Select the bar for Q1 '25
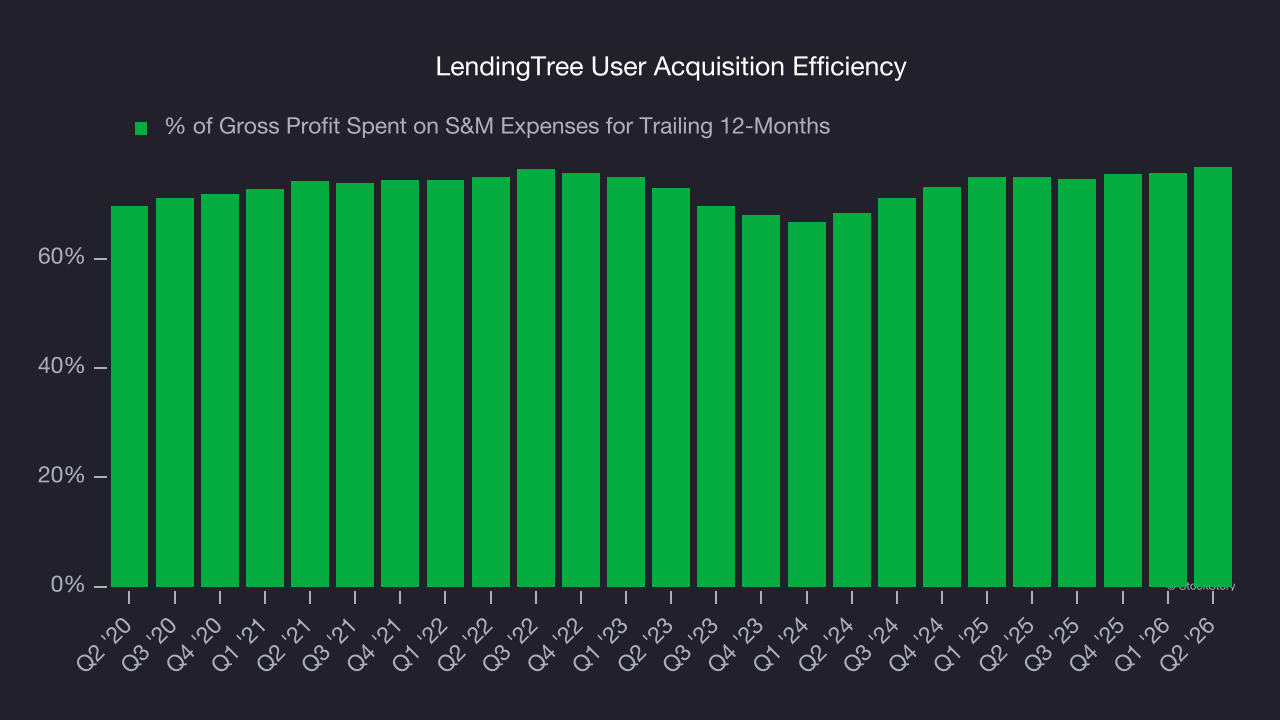1280x720 pixels. click(x=987, y=382)
